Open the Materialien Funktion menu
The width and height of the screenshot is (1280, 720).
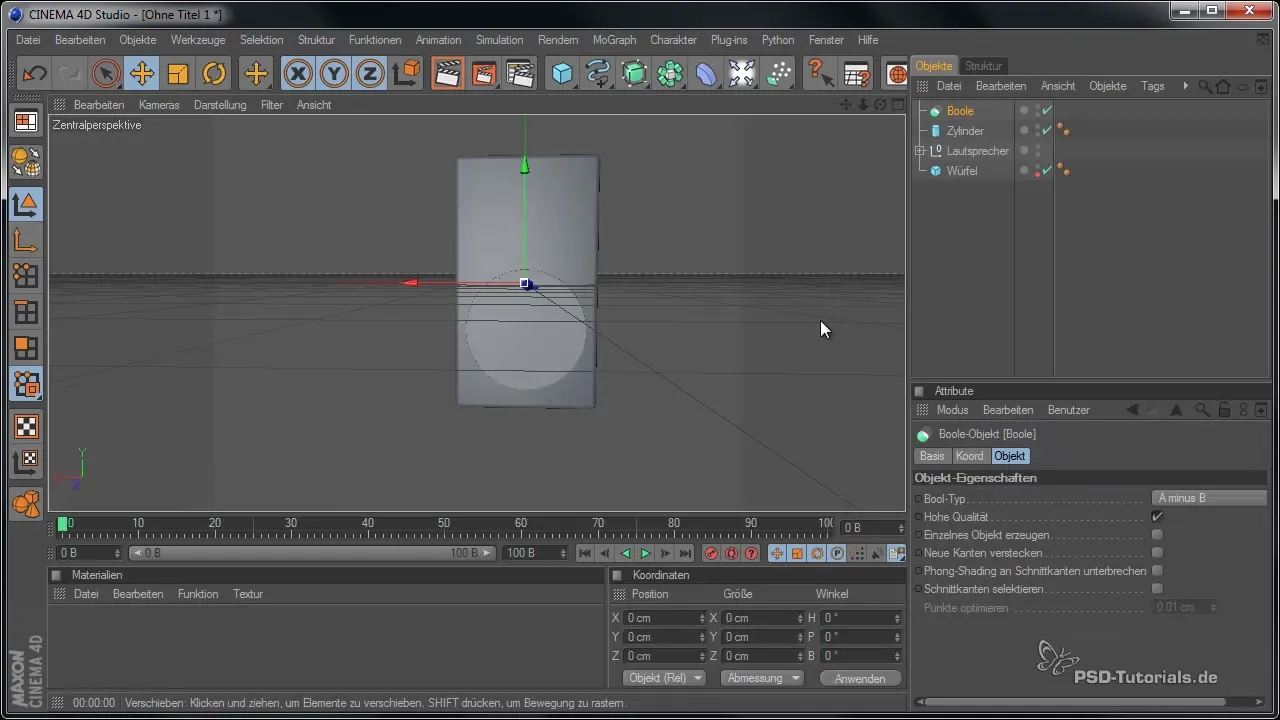198,594
